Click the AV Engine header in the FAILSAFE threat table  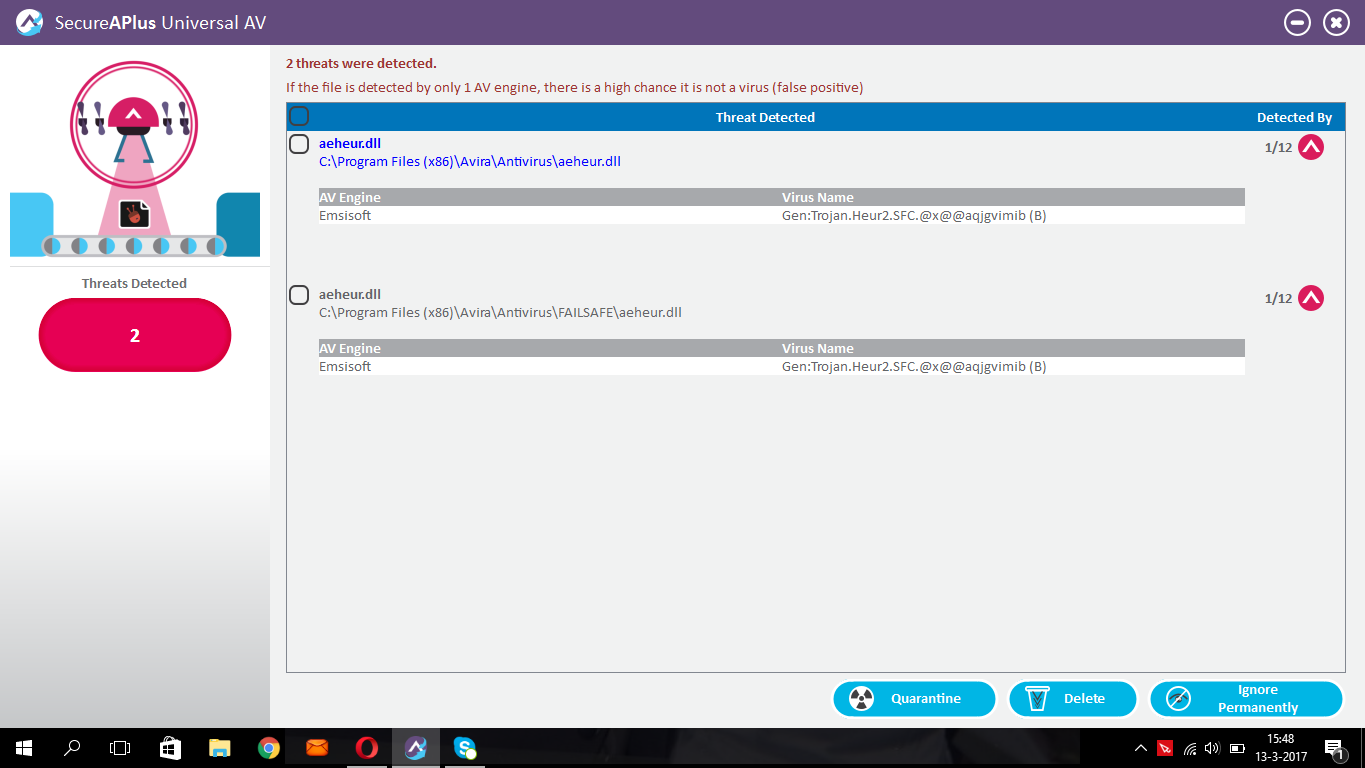pos(350,348)
